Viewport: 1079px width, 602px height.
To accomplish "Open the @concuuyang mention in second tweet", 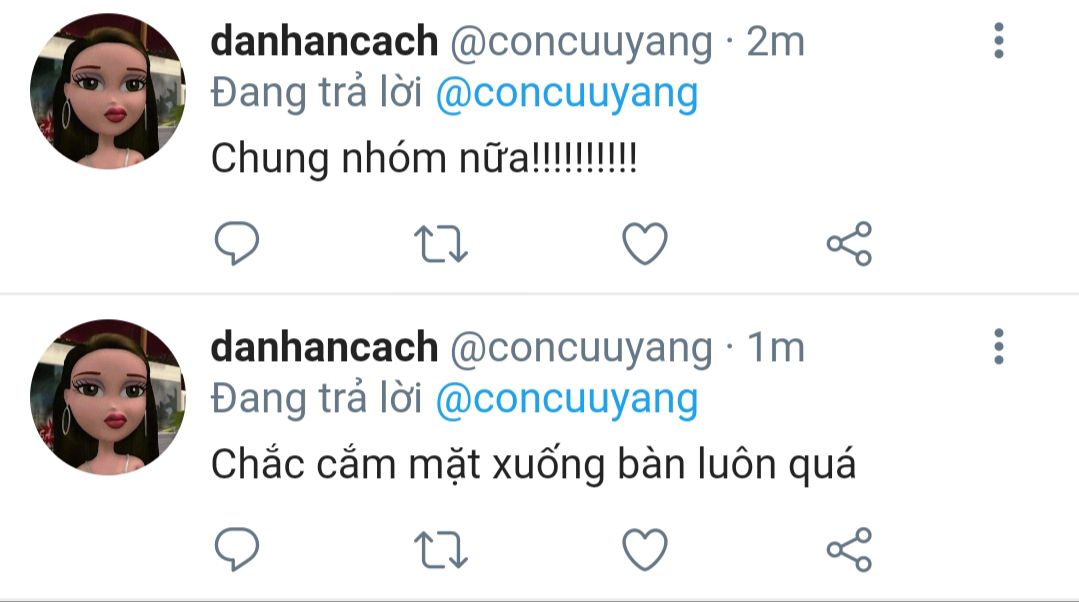I will pos(567,400).
